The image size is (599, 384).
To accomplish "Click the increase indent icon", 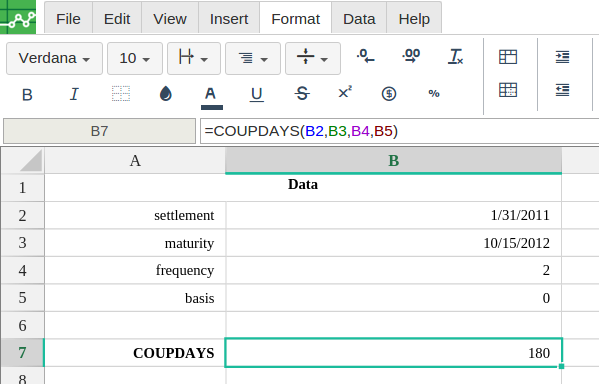I will [x=562, y=57].
